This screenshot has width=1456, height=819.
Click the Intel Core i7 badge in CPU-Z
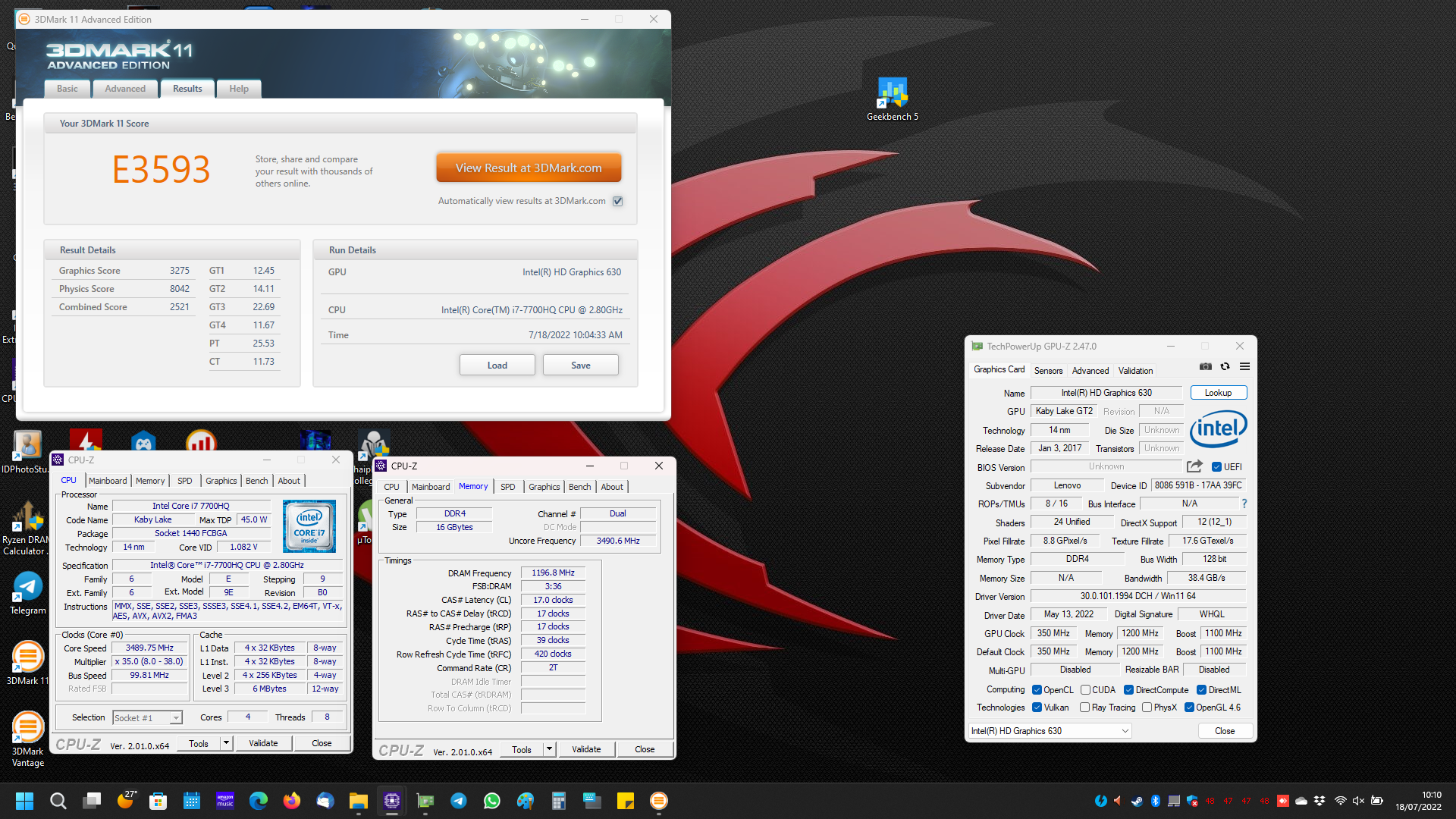[309, 526]
